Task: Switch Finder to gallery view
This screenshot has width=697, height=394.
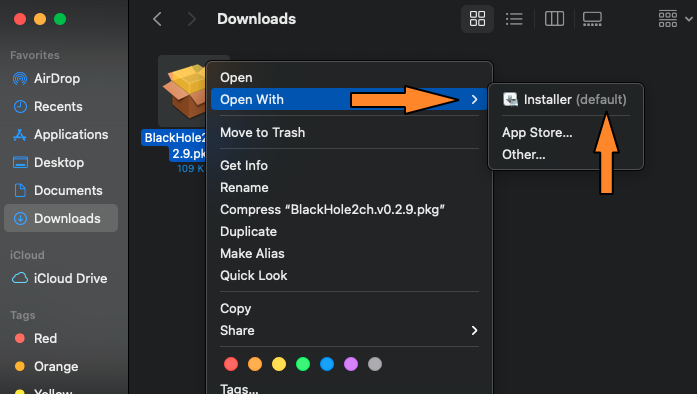Action: click(592, 19)
